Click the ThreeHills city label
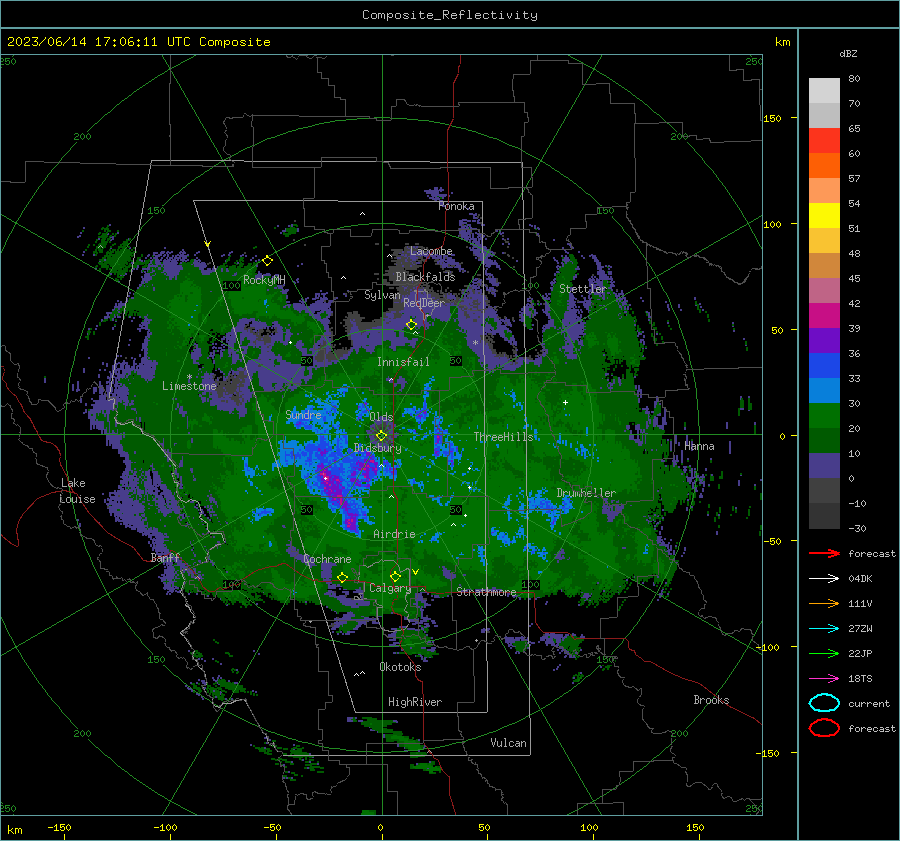This screenshot has width=900, height=841. pos(503,437)
